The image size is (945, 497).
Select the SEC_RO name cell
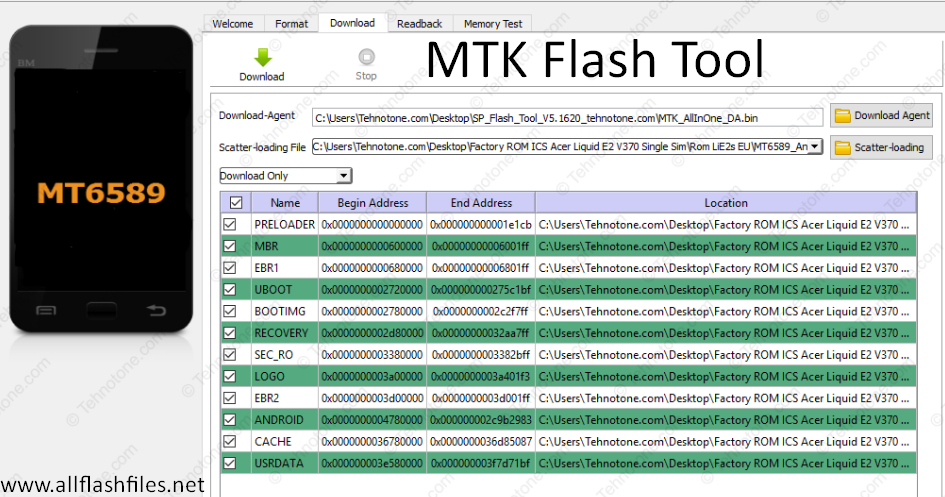pyautogui.click(x=284, y=355)
